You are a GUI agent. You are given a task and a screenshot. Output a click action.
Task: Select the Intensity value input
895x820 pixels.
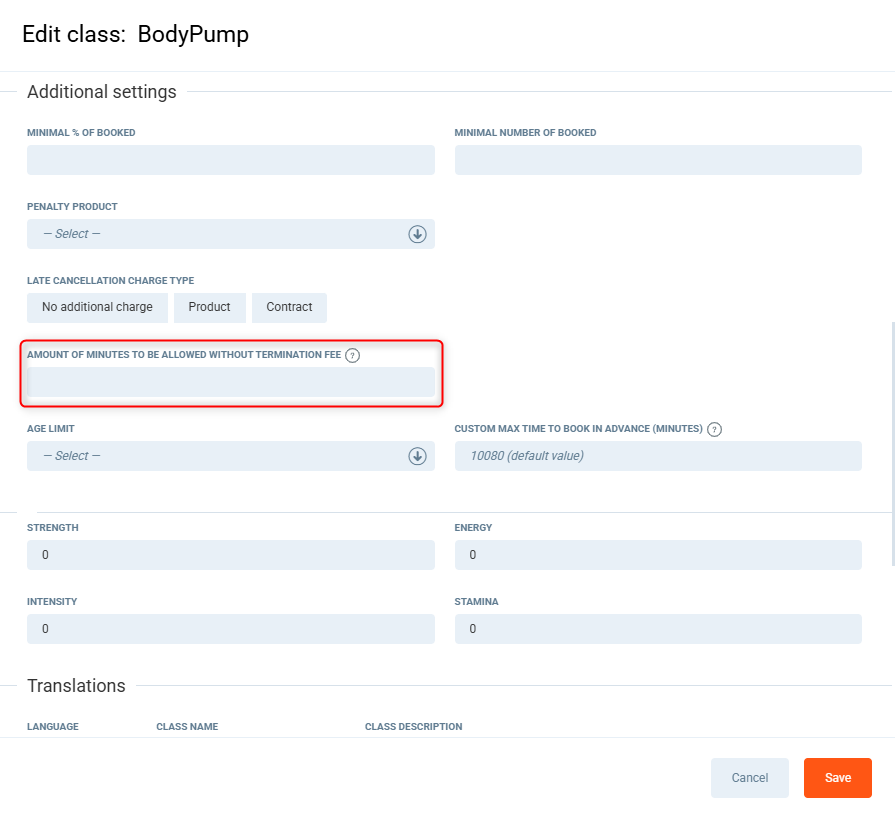(230, 629)
